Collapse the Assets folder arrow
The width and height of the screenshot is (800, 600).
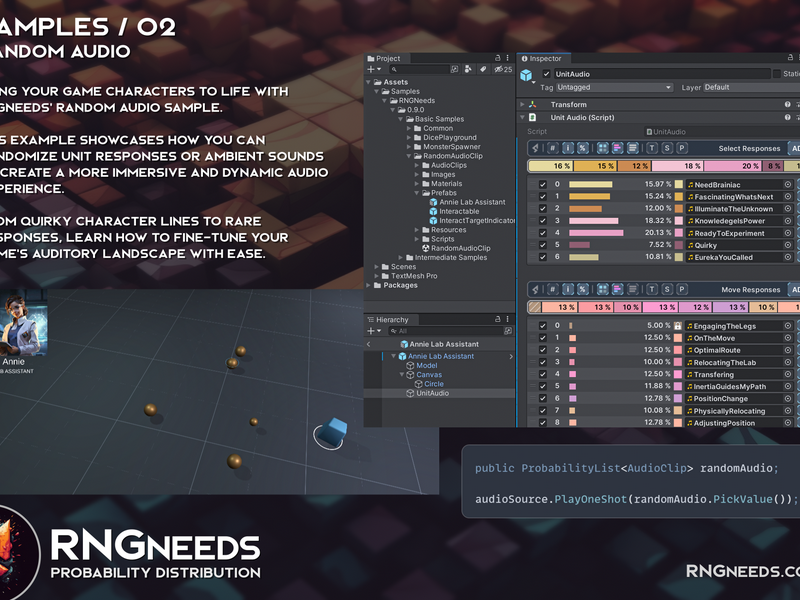[368, 82]
